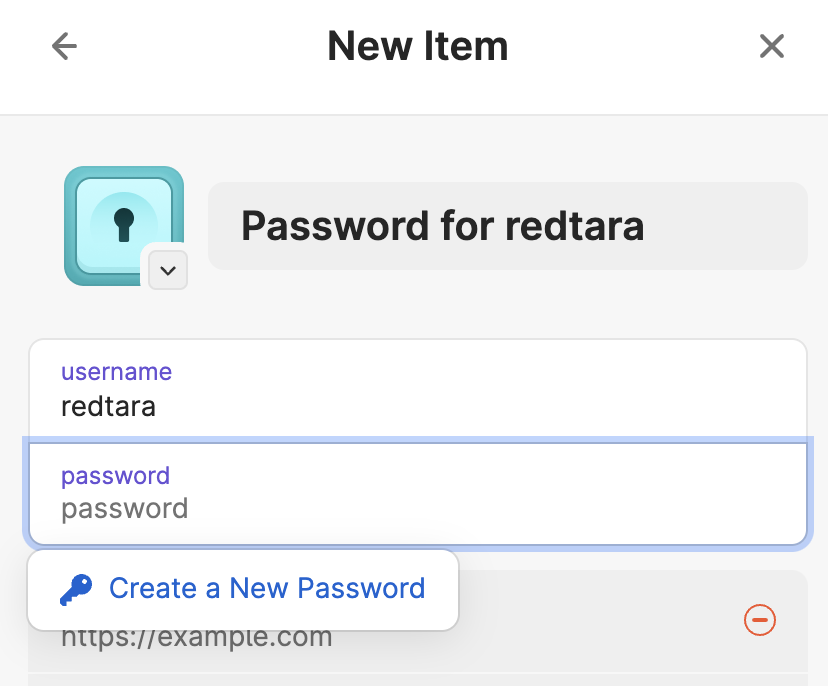Click the key icon beside Create a New Password
The width and height of the screenshot is (828, 686).
[x=76, y=590]
